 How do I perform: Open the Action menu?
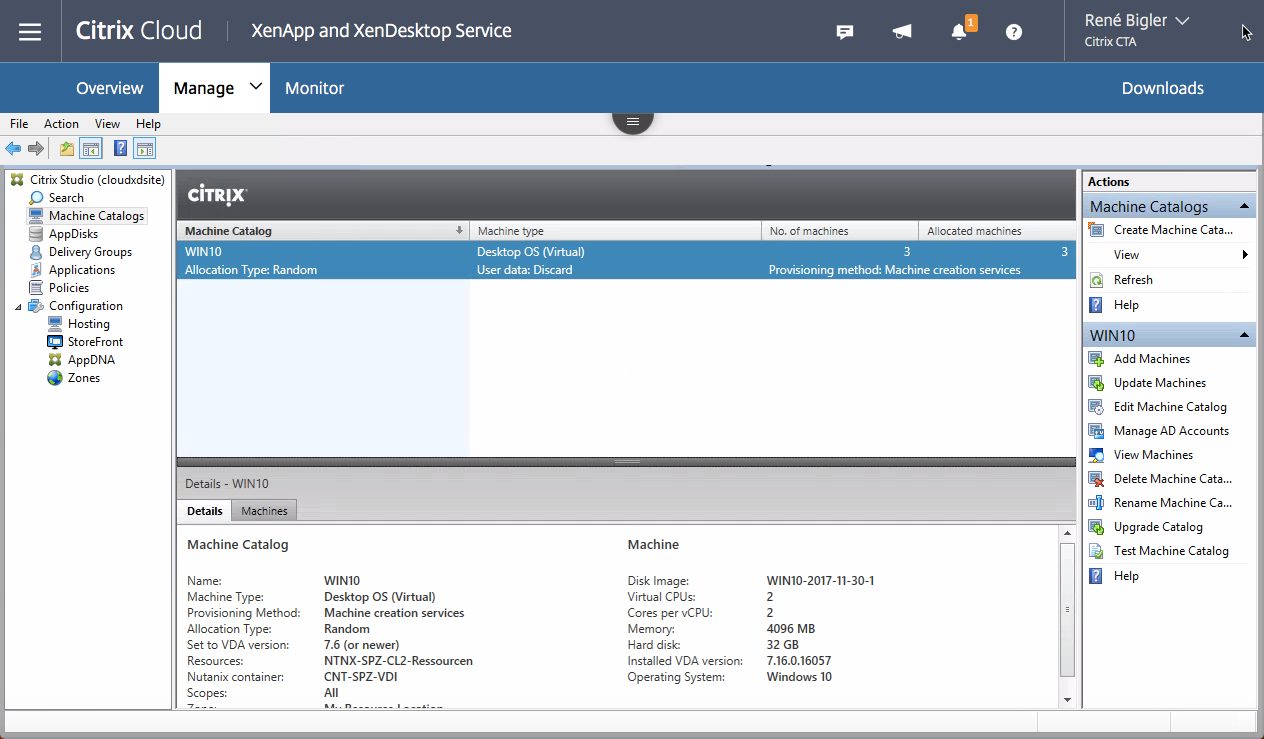tap(61, 123)
